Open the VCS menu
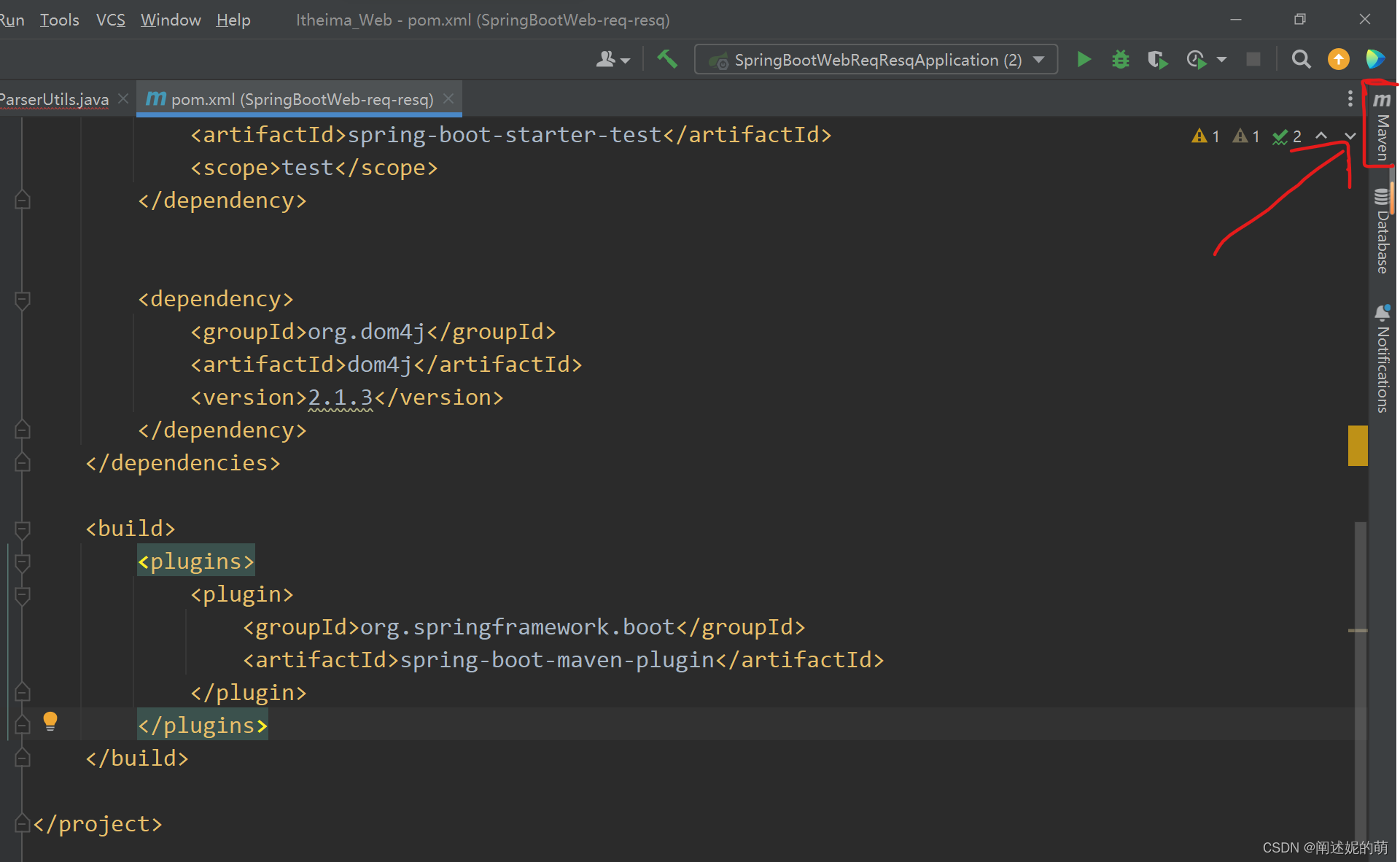This screenshot has width=1400, height=862. [x=110, y=20]
